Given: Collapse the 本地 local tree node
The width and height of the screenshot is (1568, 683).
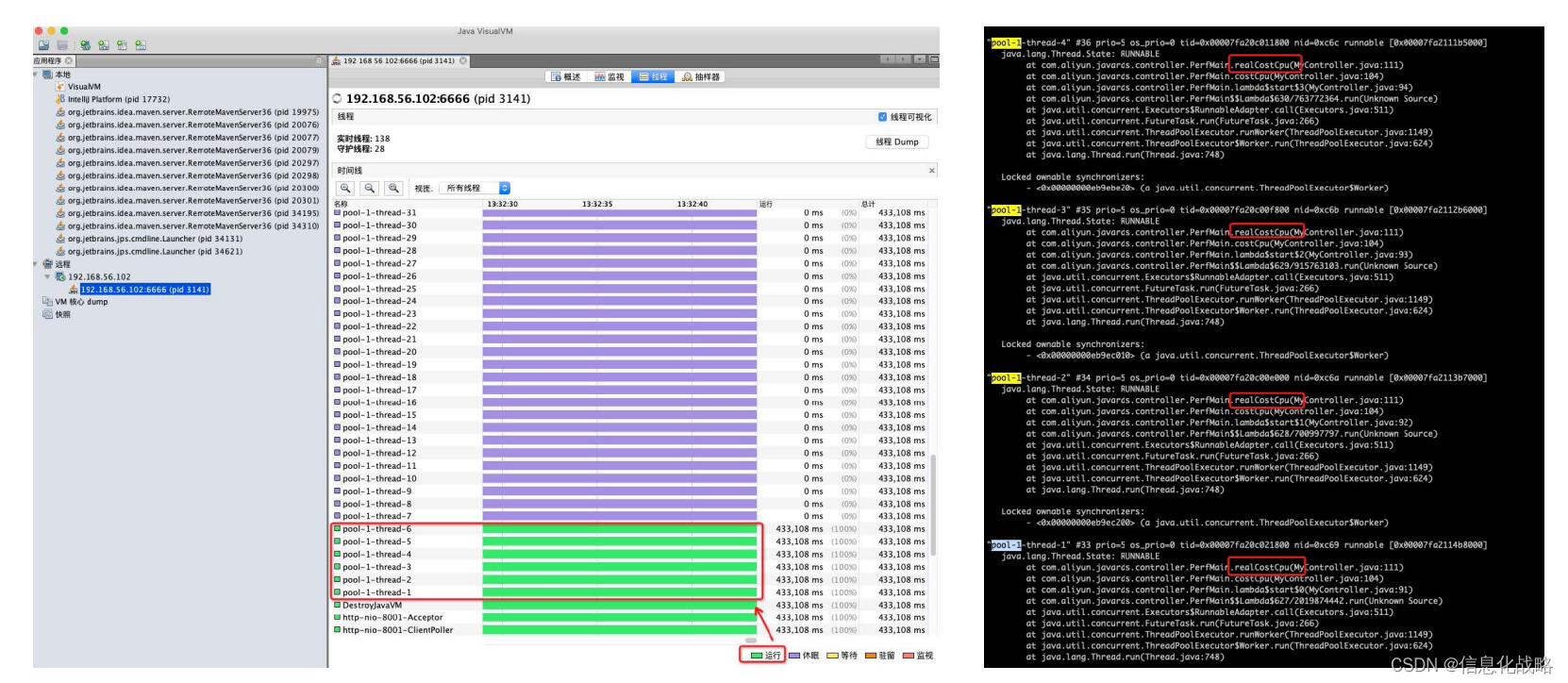Looking at the screenshot, I should click(x=37, y=74).
